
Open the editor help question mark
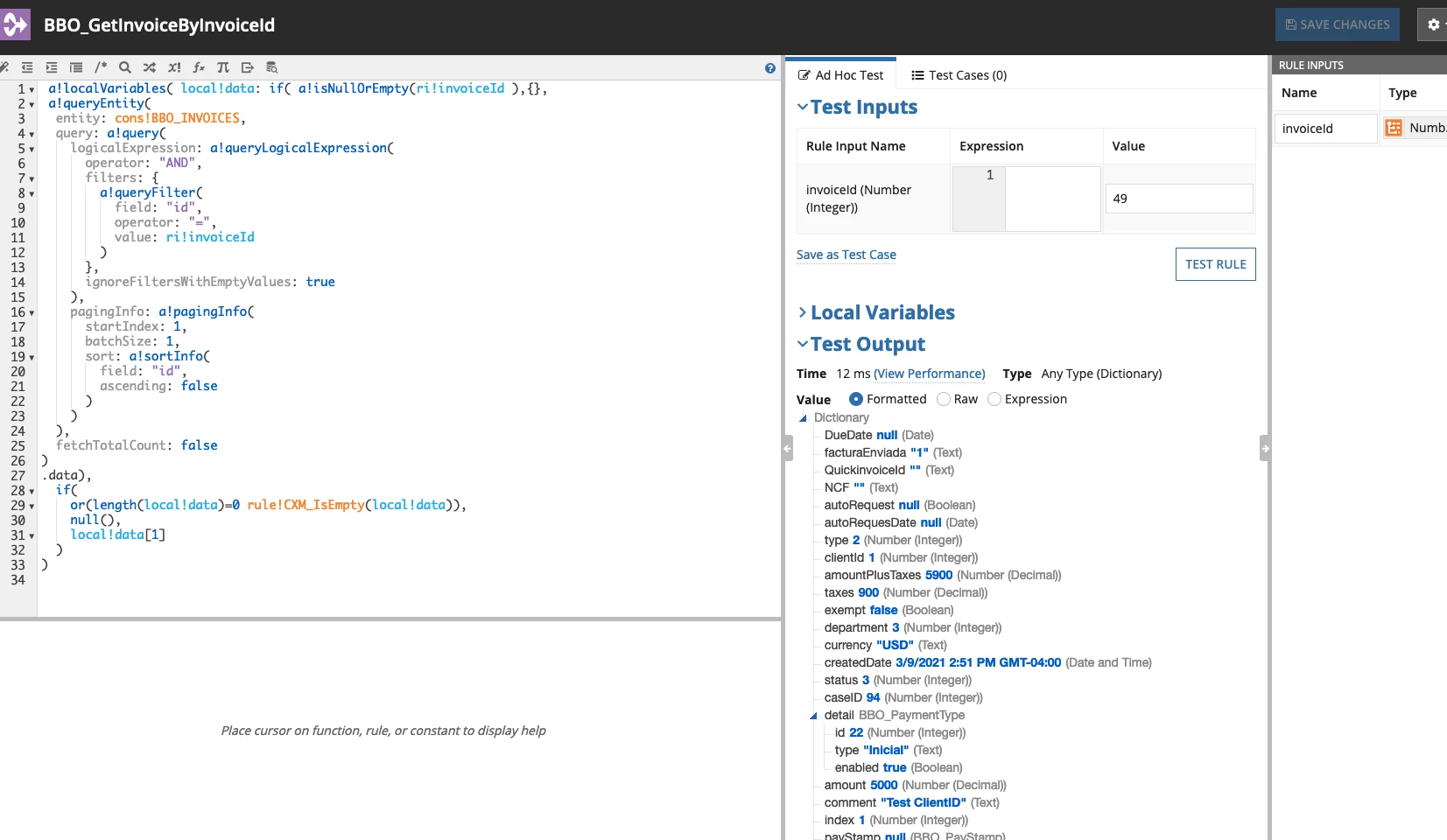click(770, 68)
